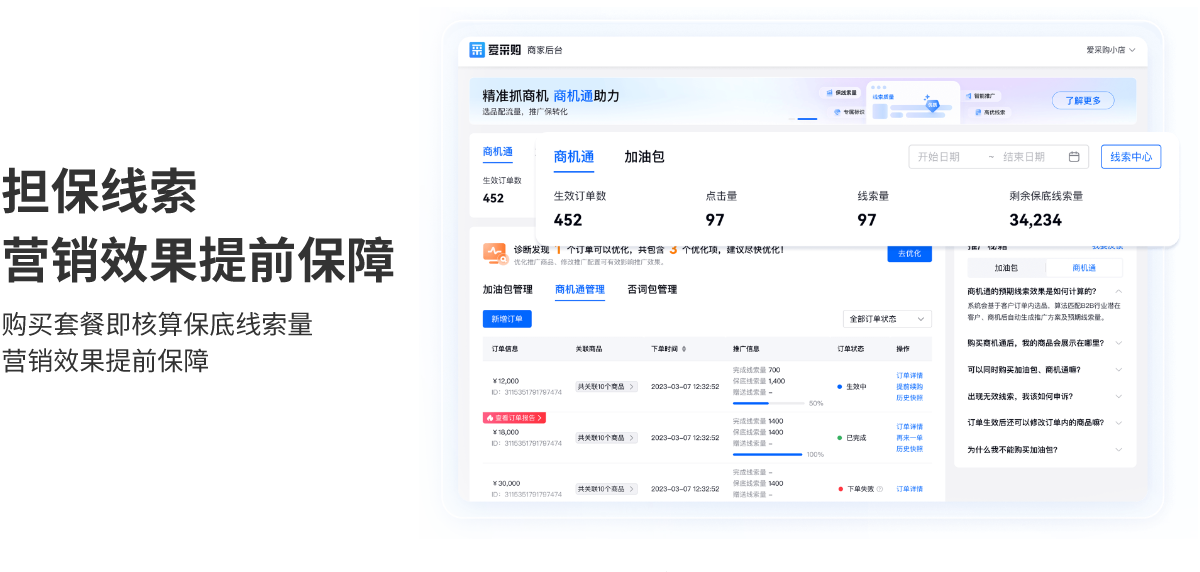Expand 共关联10个商品 for the ¥30,000 order
This screenshot has width=1200, height=572.
pyautogui.click(x=606, y=489)
